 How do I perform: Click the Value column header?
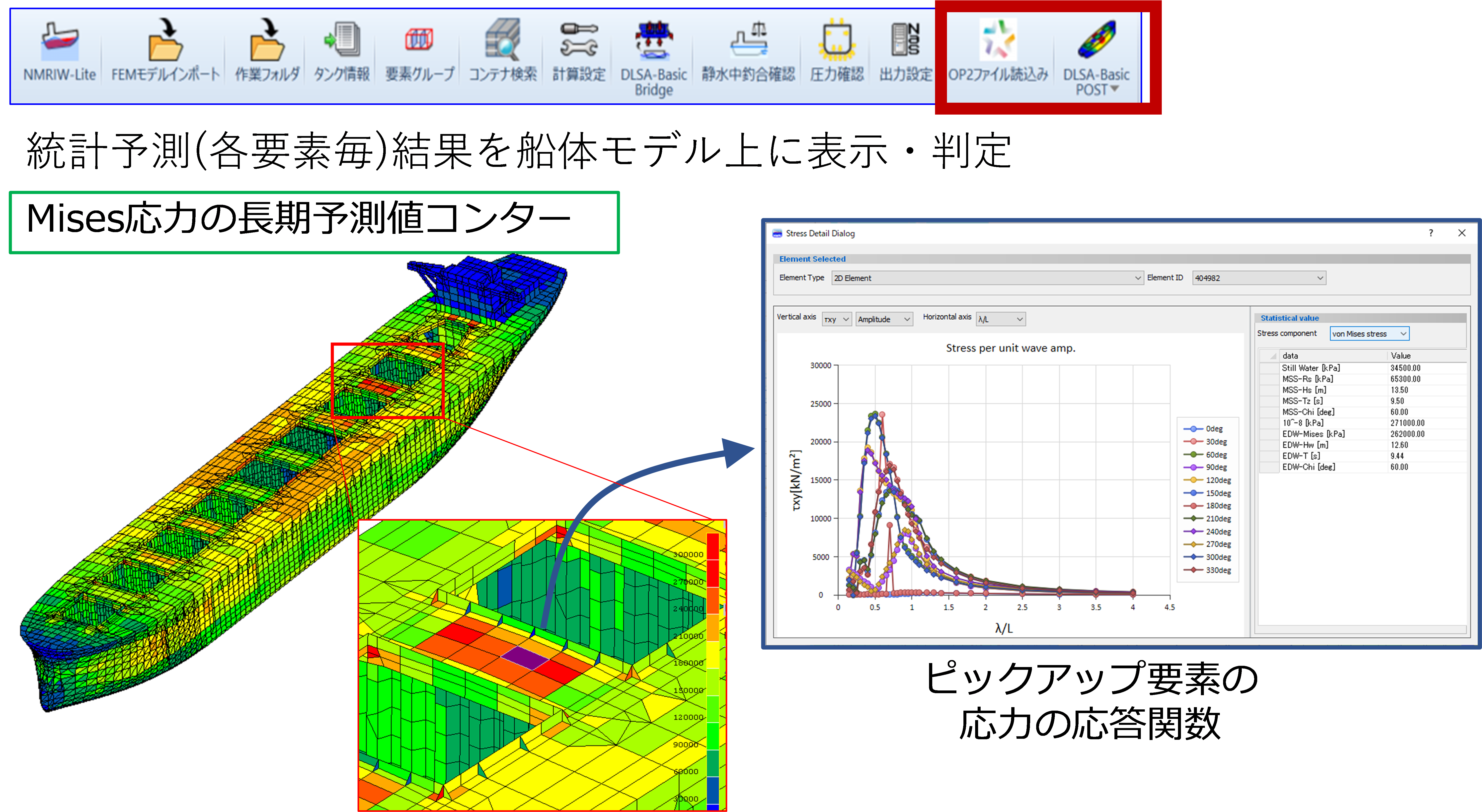(1427, 356)
